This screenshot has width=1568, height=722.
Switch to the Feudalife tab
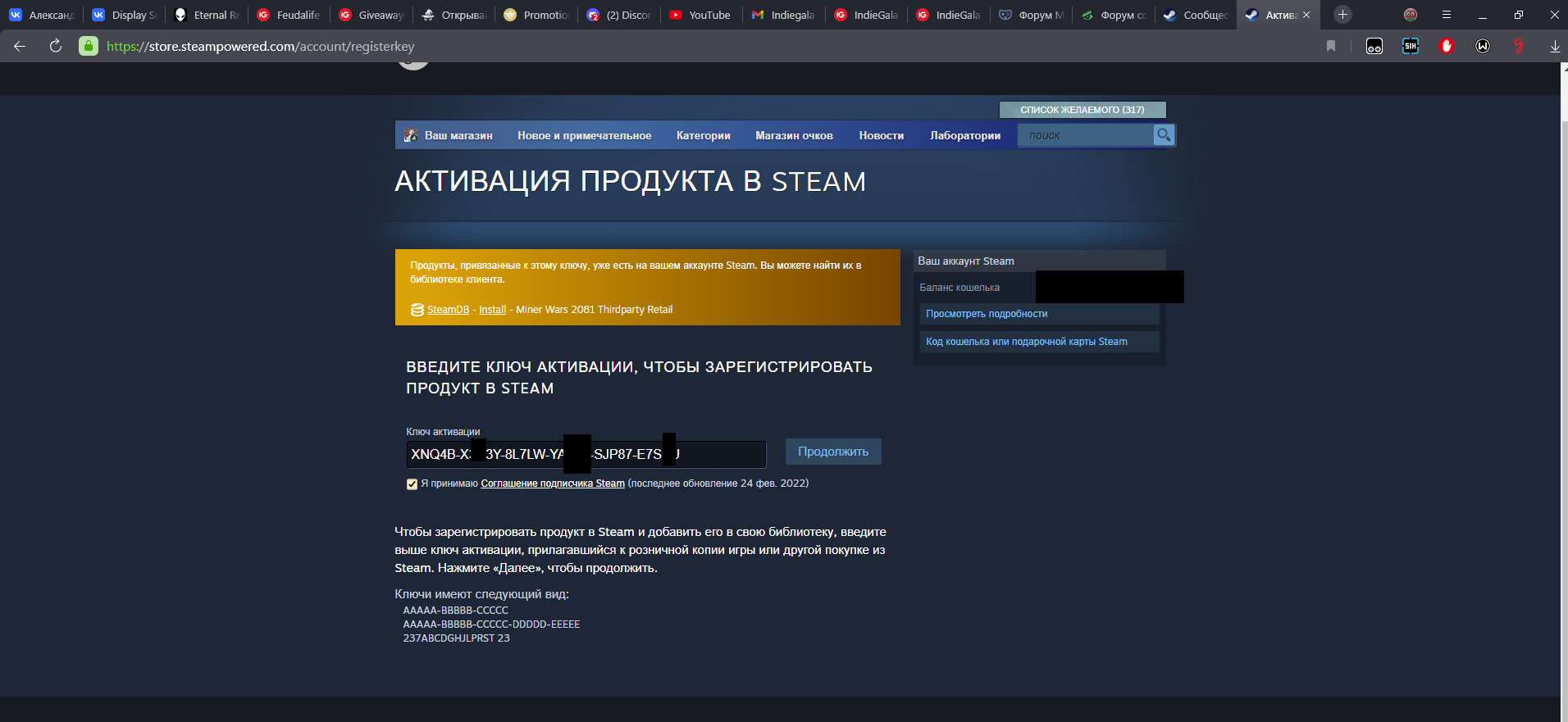click(289, 15)
